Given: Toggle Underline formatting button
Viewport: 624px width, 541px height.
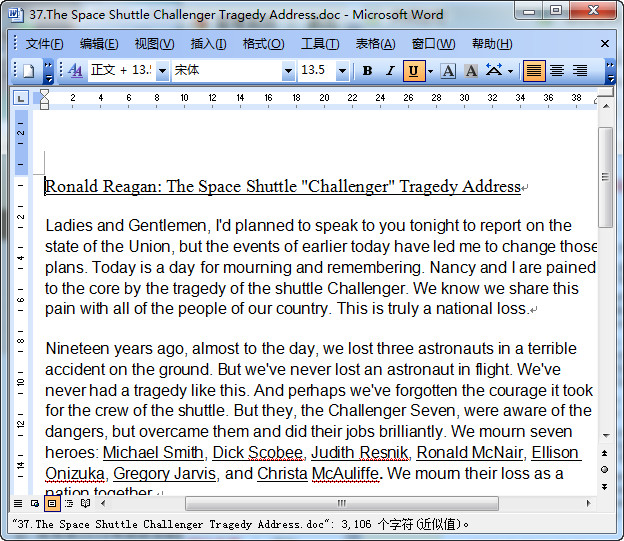Looking at the screenshot, I should tap(414, 71).
